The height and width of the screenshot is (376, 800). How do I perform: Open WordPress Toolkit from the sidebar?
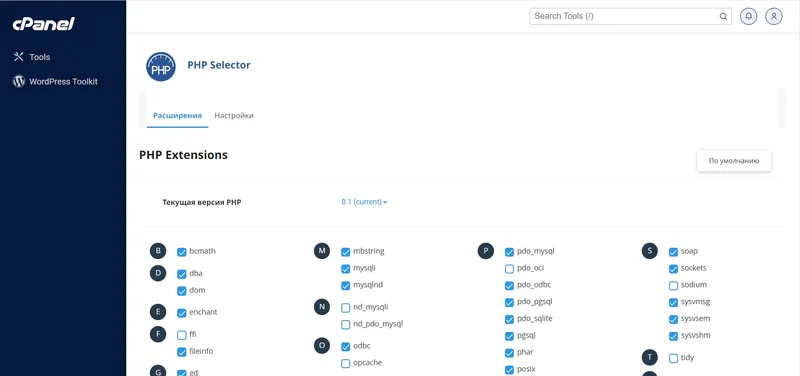55,82
